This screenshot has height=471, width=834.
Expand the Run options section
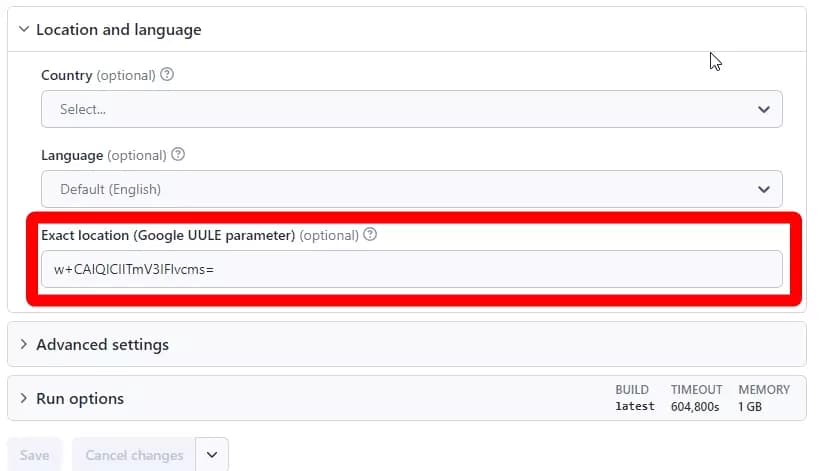click(407, 398)
